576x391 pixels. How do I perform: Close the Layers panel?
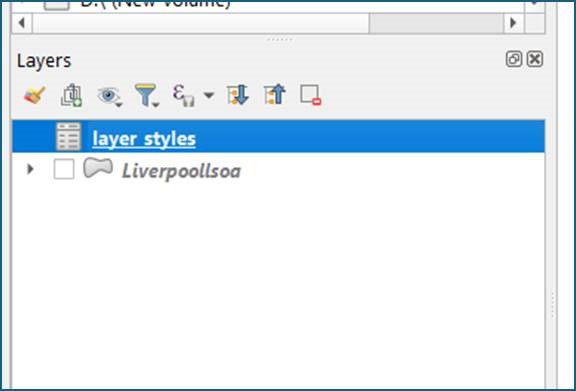point(535,60)
